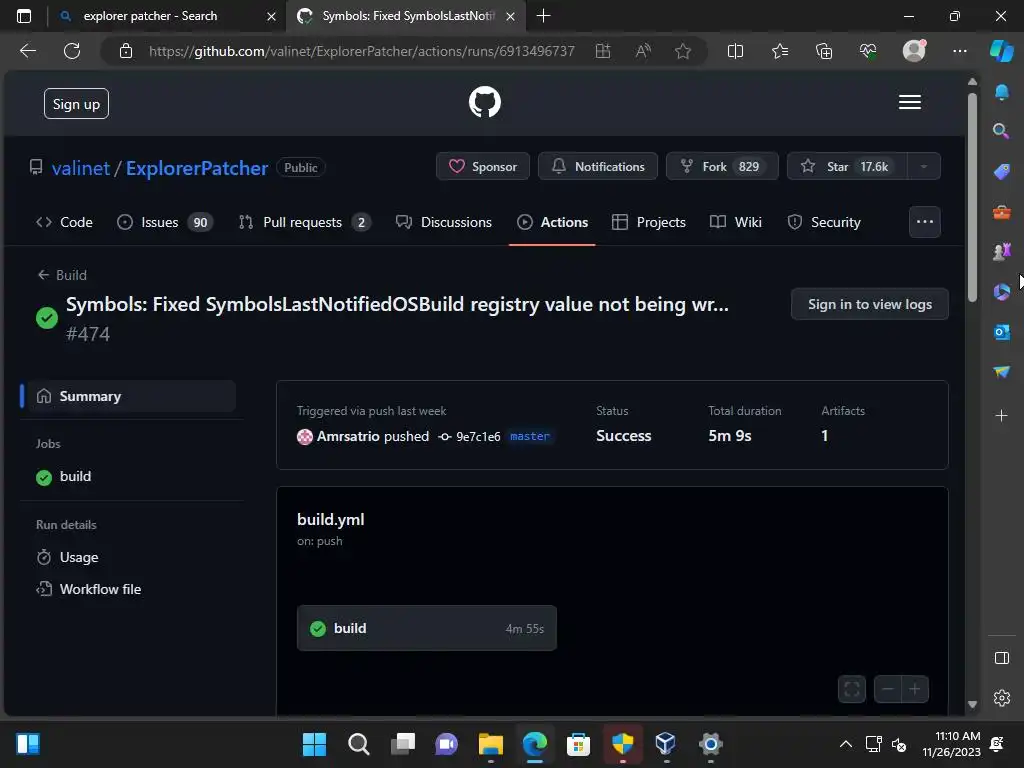Open Edge profile avatar
1024x768 pixels.
(x=914, y=51)
